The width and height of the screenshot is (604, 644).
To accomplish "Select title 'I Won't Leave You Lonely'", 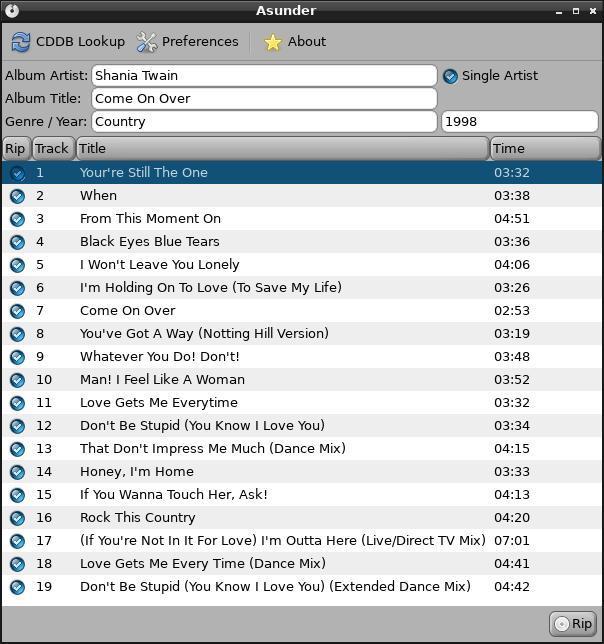I will [x=159, y=264].
